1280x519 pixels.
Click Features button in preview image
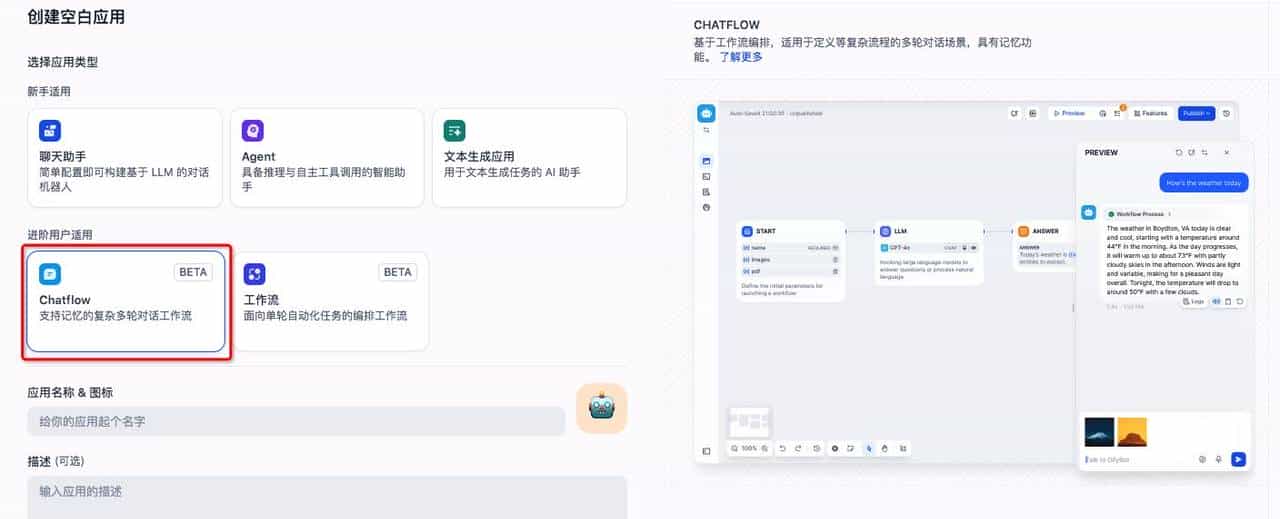1150,113
